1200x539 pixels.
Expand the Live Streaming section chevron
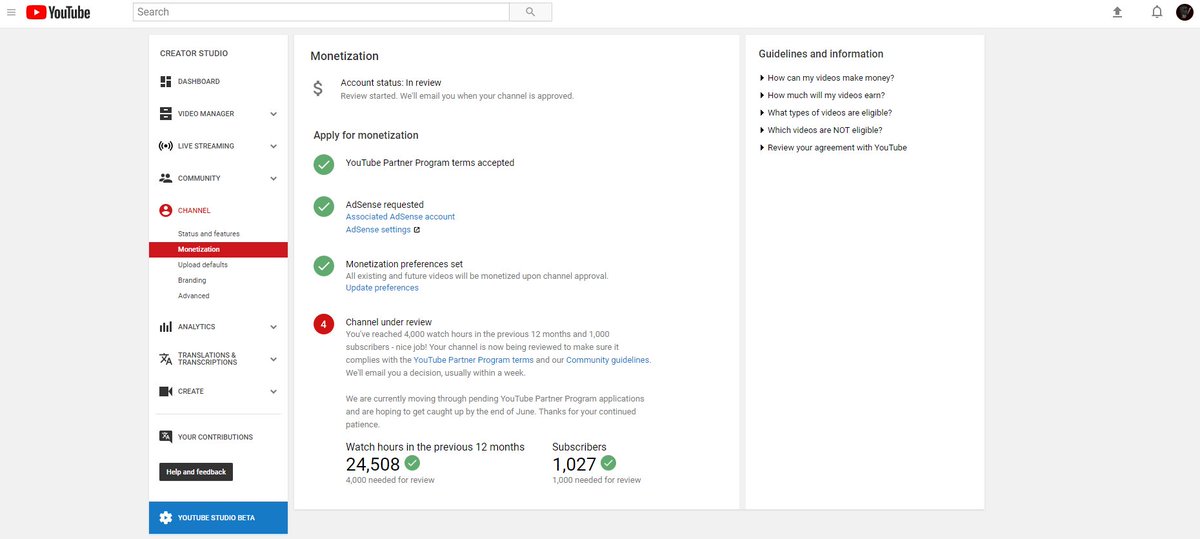click(273, 146)
